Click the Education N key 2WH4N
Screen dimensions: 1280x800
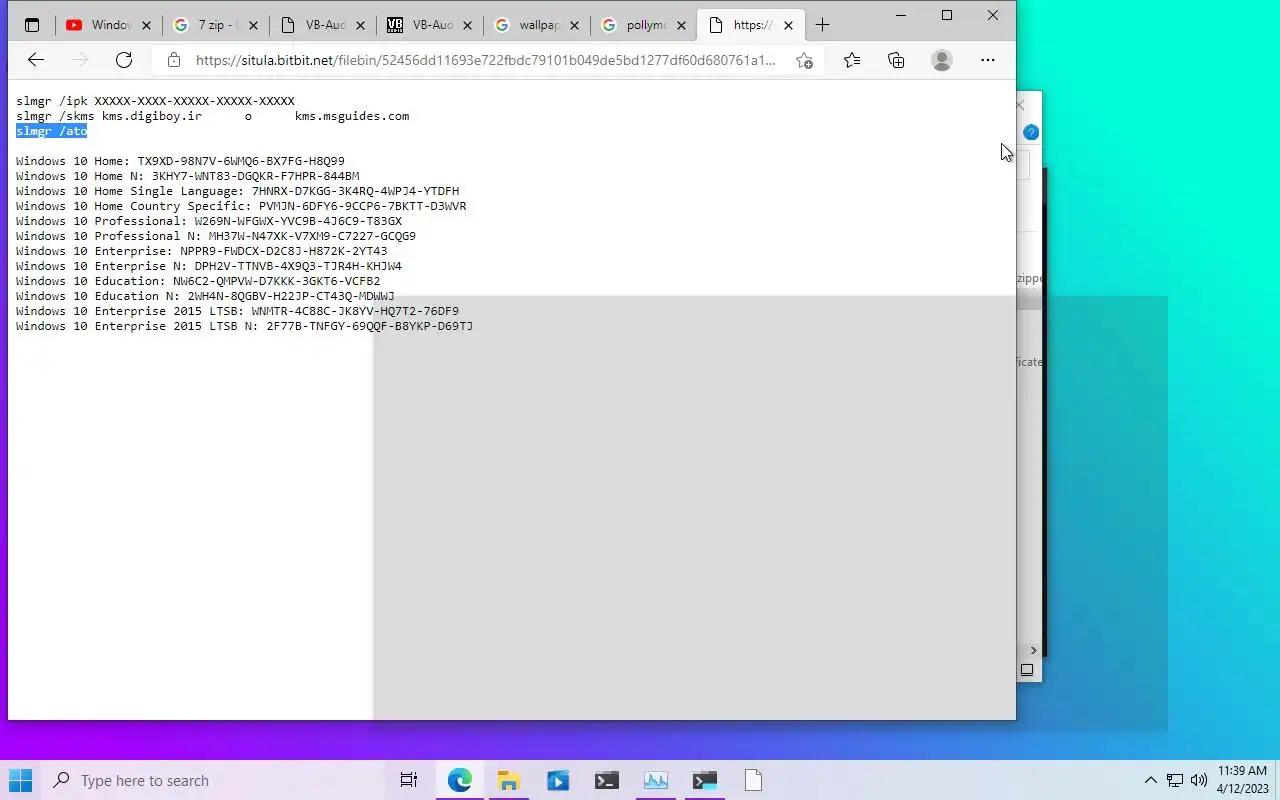(x=291, y=296)
